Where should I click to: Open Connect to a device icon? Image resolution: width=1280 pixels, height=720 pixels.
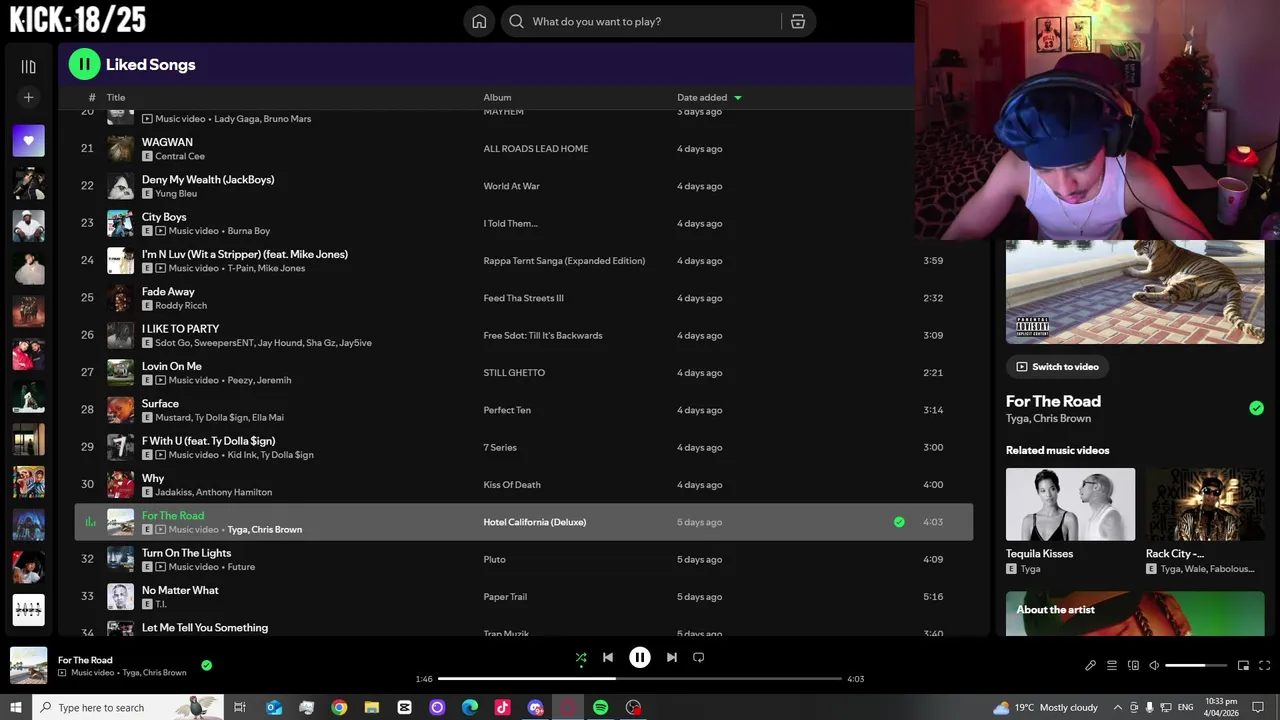(1133, 665)
